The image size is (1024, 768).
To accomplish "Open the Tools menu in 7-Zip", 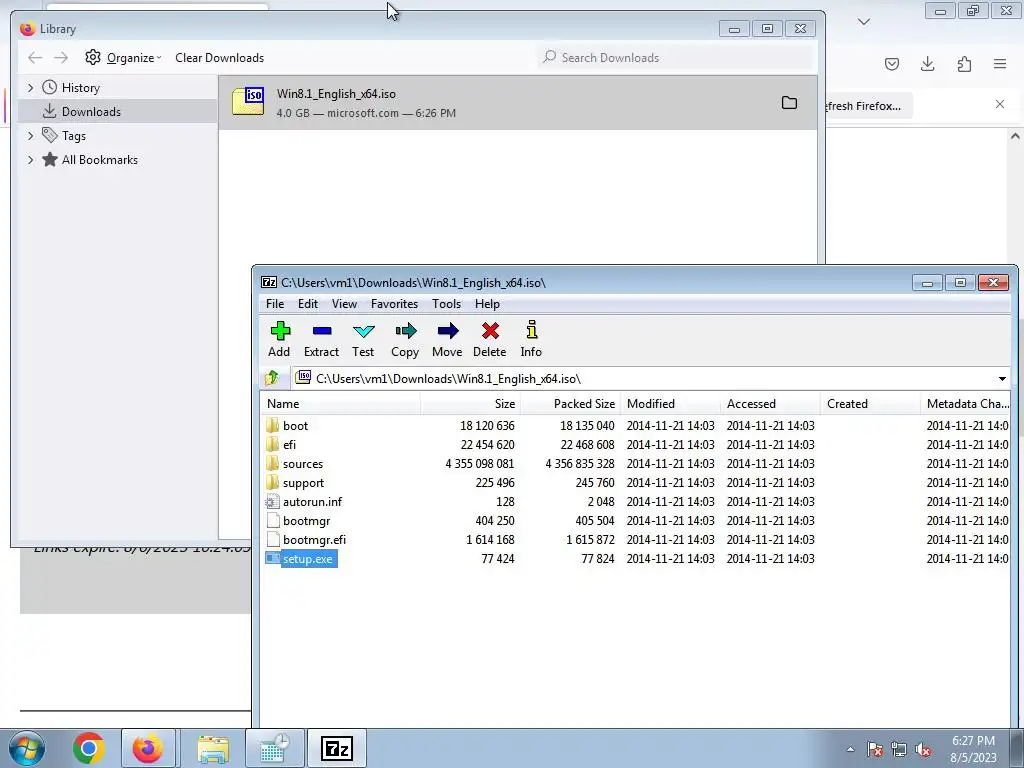I will coord(446,304).
